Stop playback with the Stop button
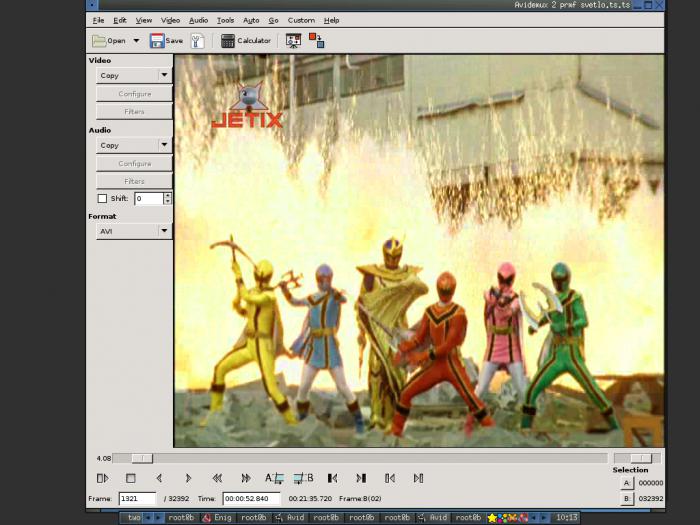Viewport: 700px width, 525px height. [x=130, y=478]
